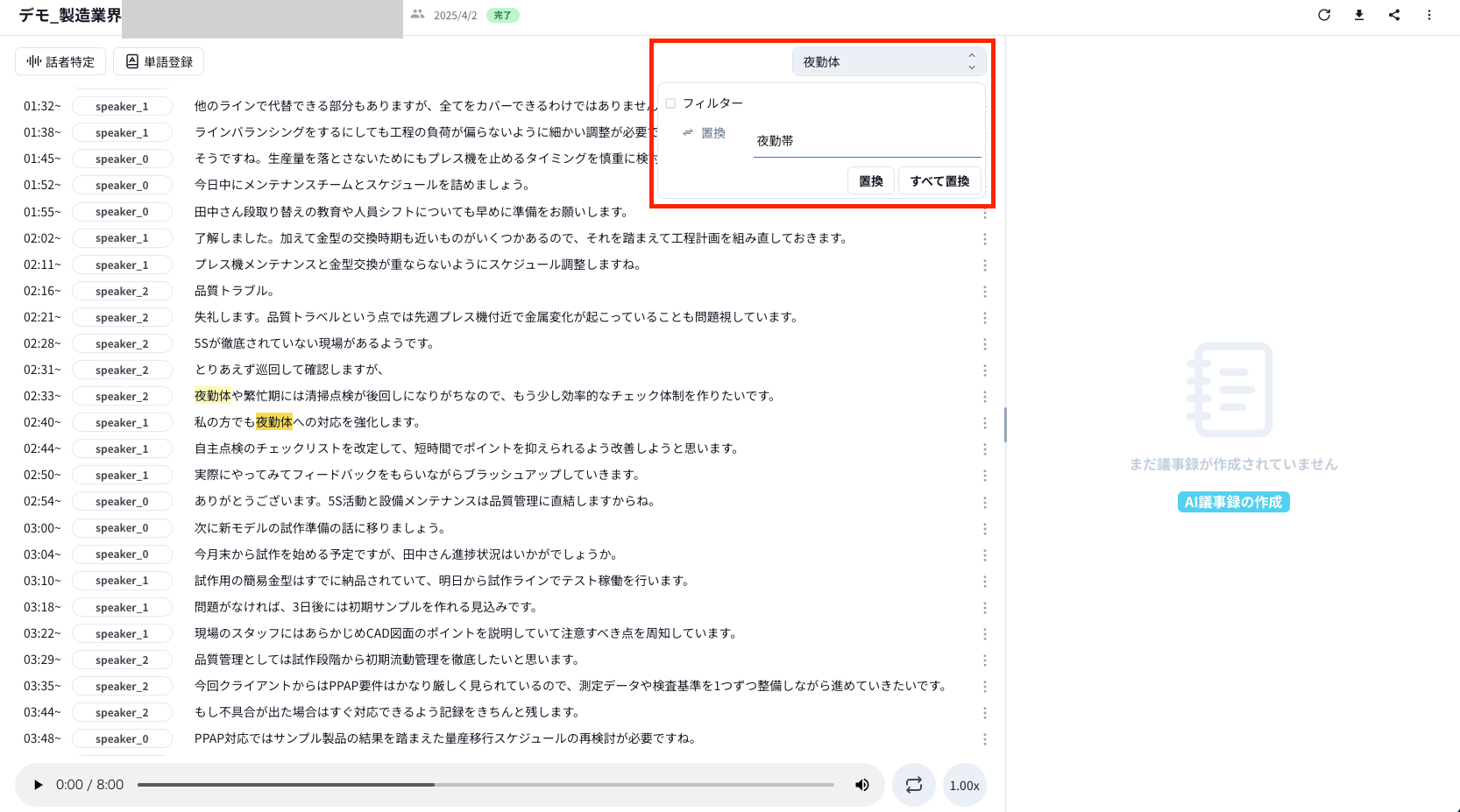The width and height of the screenshot is (1460, 812).
Task: Click the replacement text field containing 夜勤帯
Action: [866, 141]
